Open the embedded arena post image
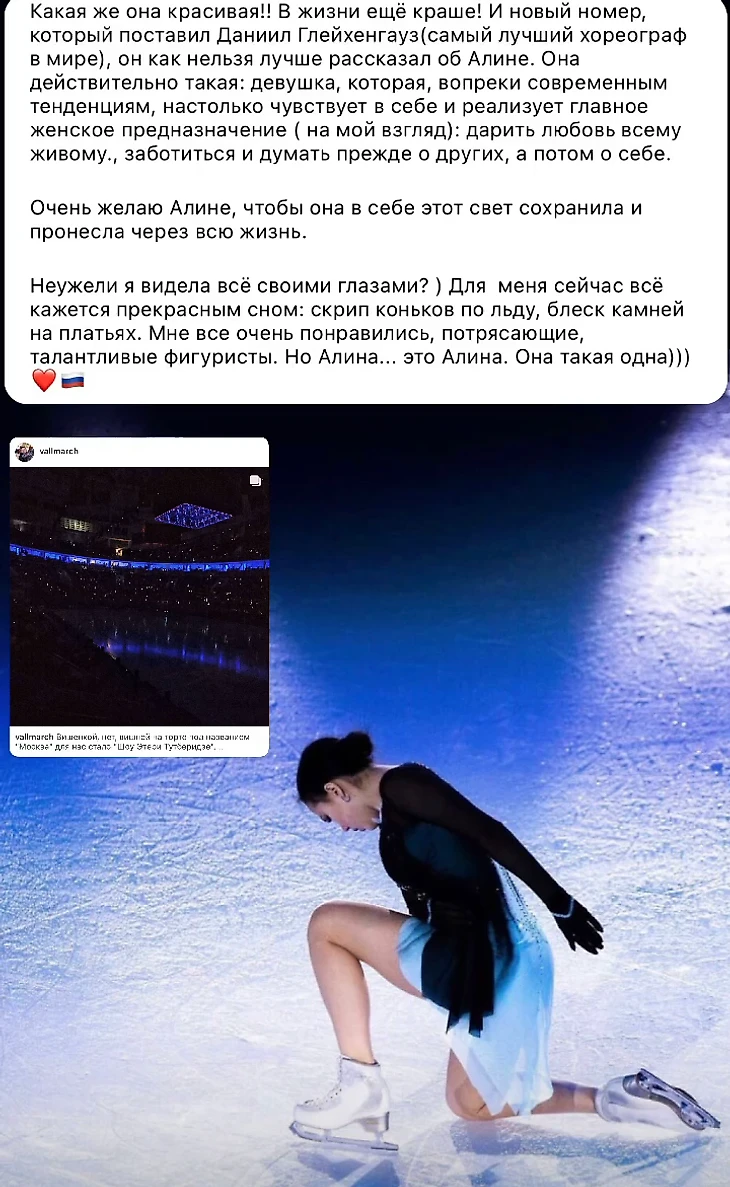Image resolution: width=730 pixels, height=1187 pixels. (x=139, y=596)
